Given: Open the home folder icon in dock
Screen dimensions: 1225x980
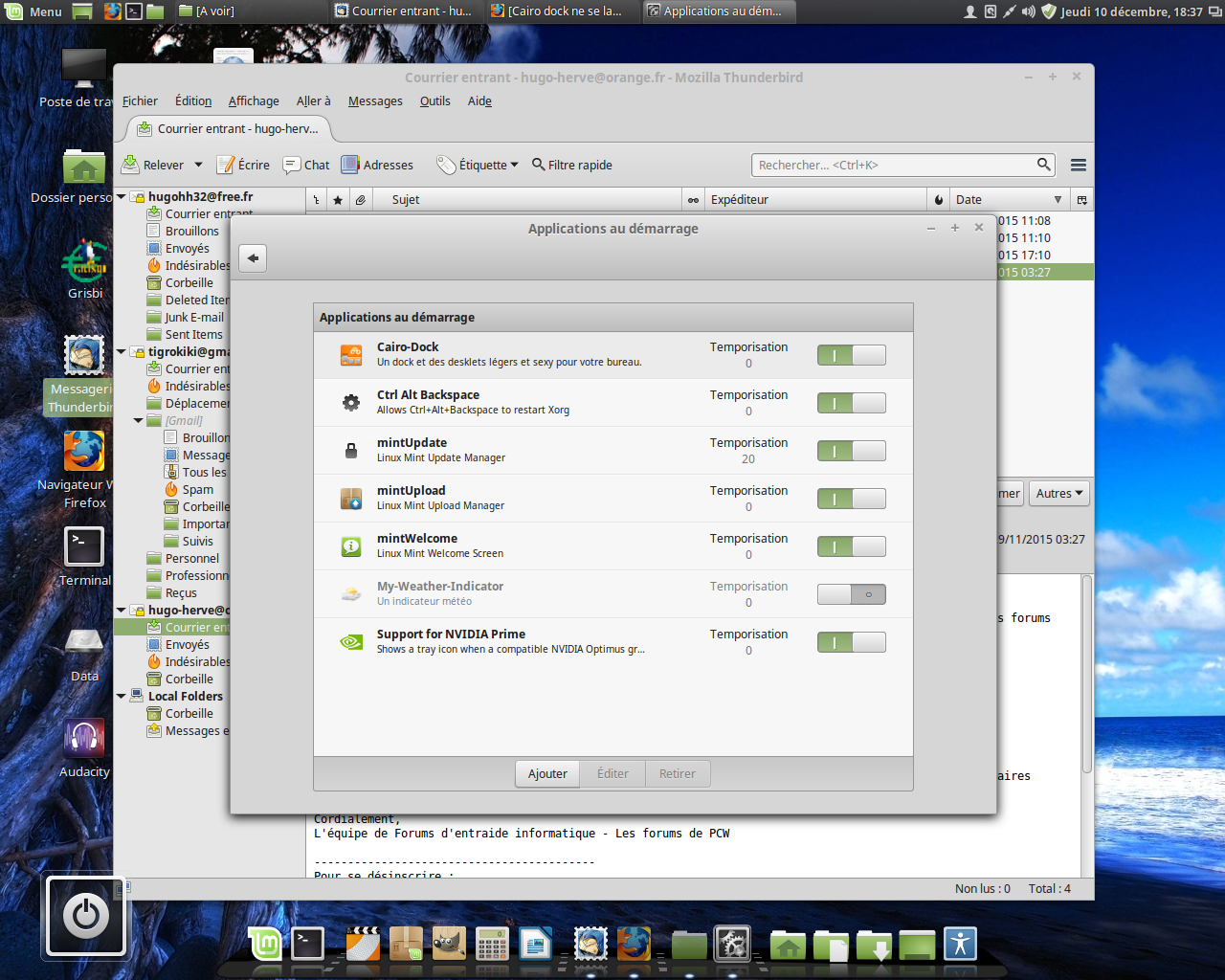Looking at the screenshot, I should (x=788, y=946).
